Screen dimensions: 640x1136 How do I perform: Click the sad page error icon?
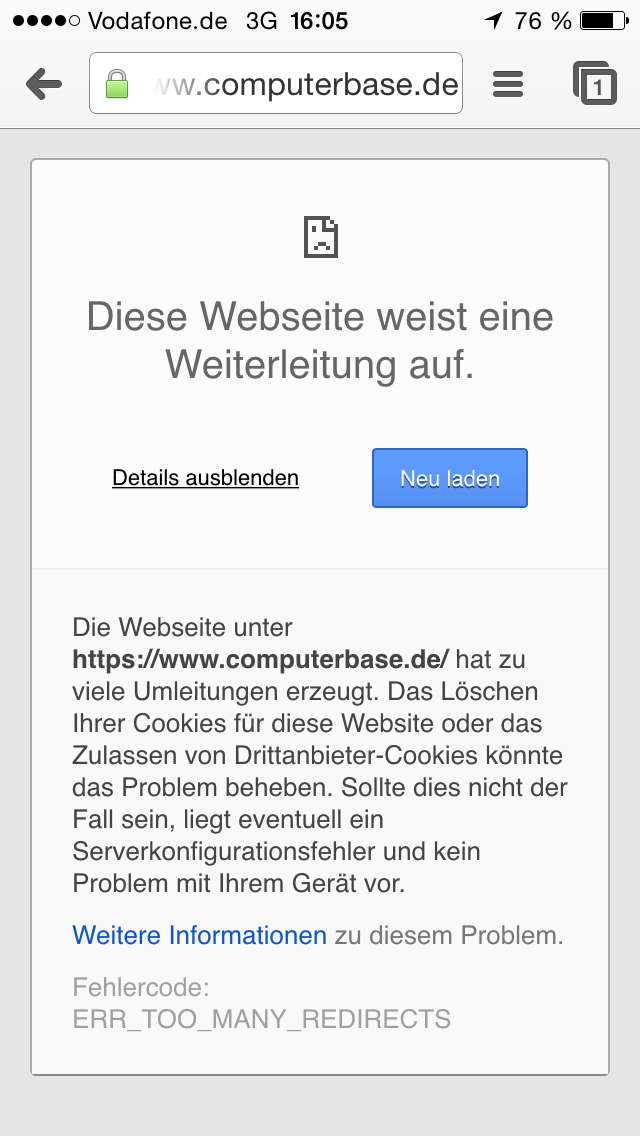320,237
